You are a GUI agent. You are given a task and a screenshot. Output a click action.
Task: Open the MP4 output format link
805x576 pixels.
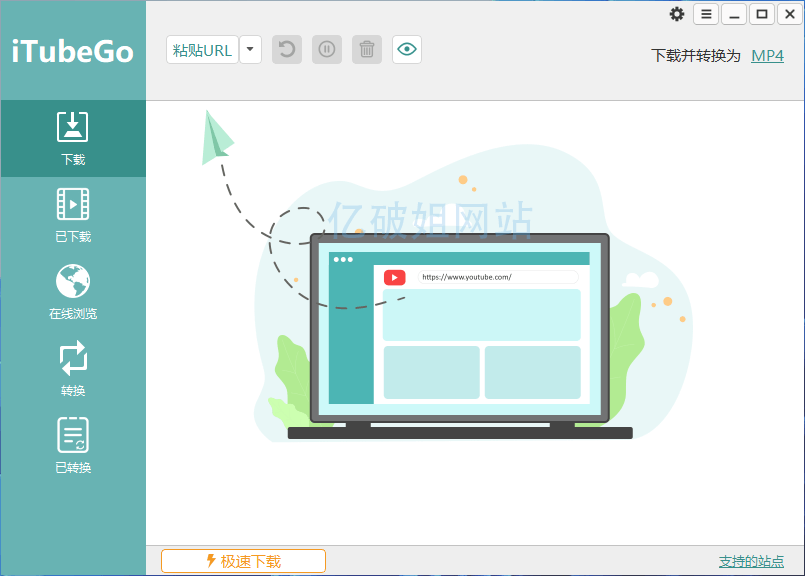(767, 55)
